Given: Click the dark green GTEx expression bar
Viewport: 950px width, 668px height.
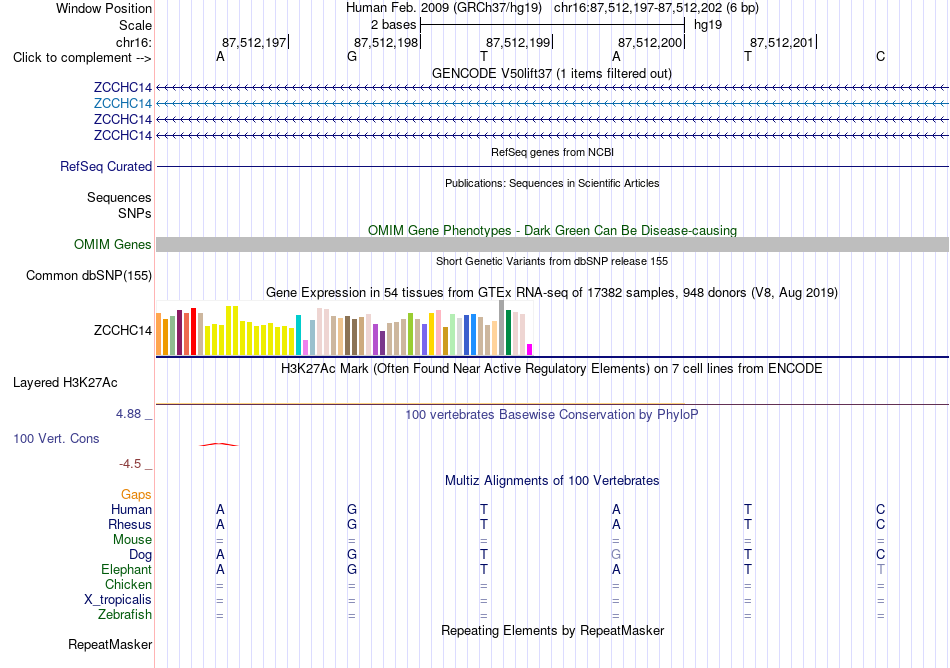Looking at the screenshot, I should 509,332.
